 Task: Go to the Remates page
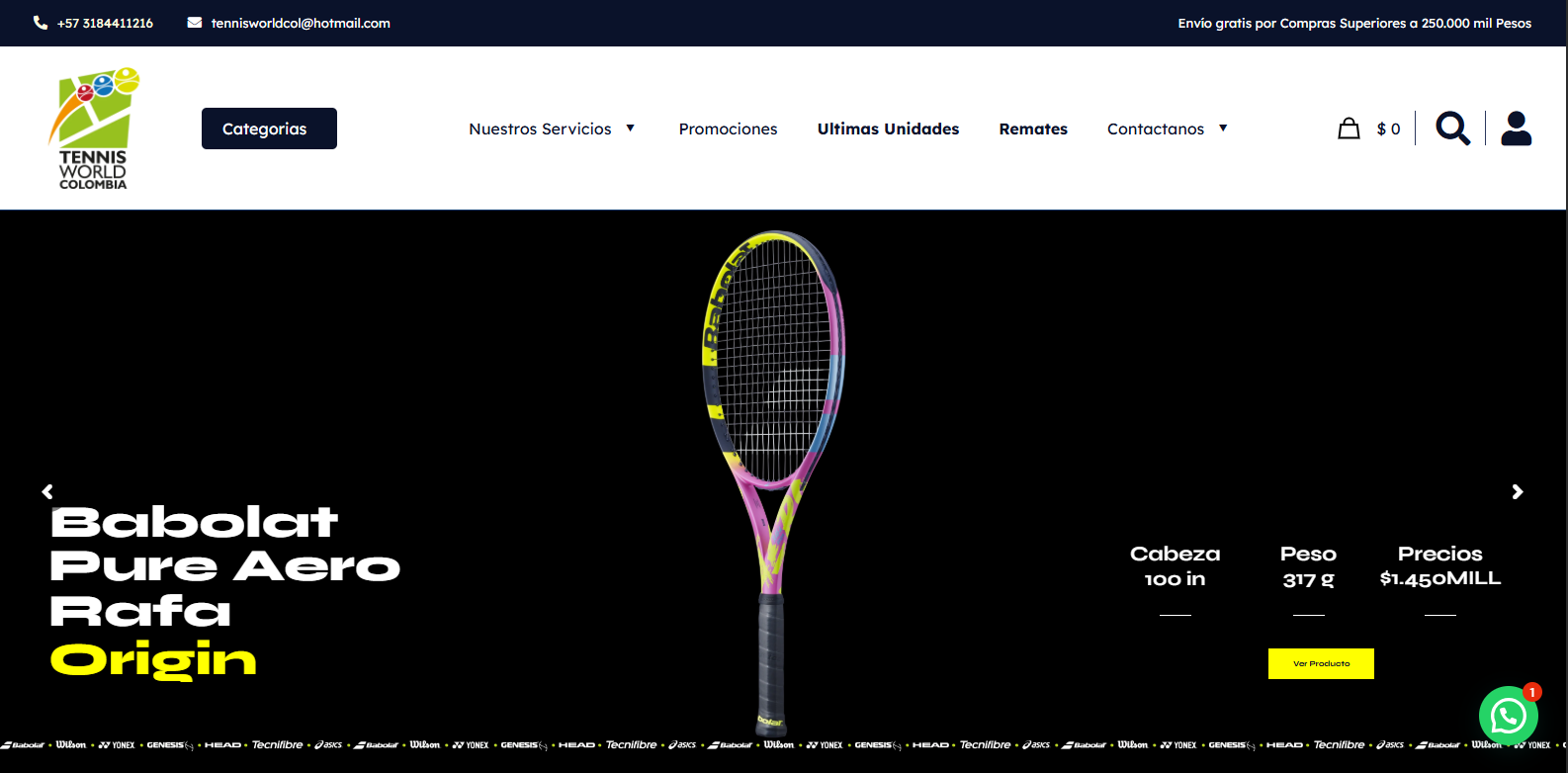tap(1033, 129)
